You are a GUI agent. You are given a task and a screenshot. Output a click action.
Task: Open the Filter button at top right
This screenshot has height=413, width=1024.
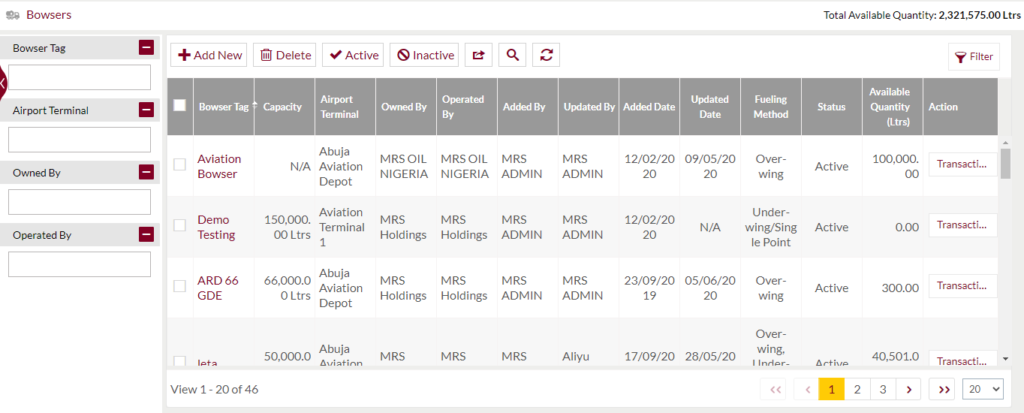974,57
